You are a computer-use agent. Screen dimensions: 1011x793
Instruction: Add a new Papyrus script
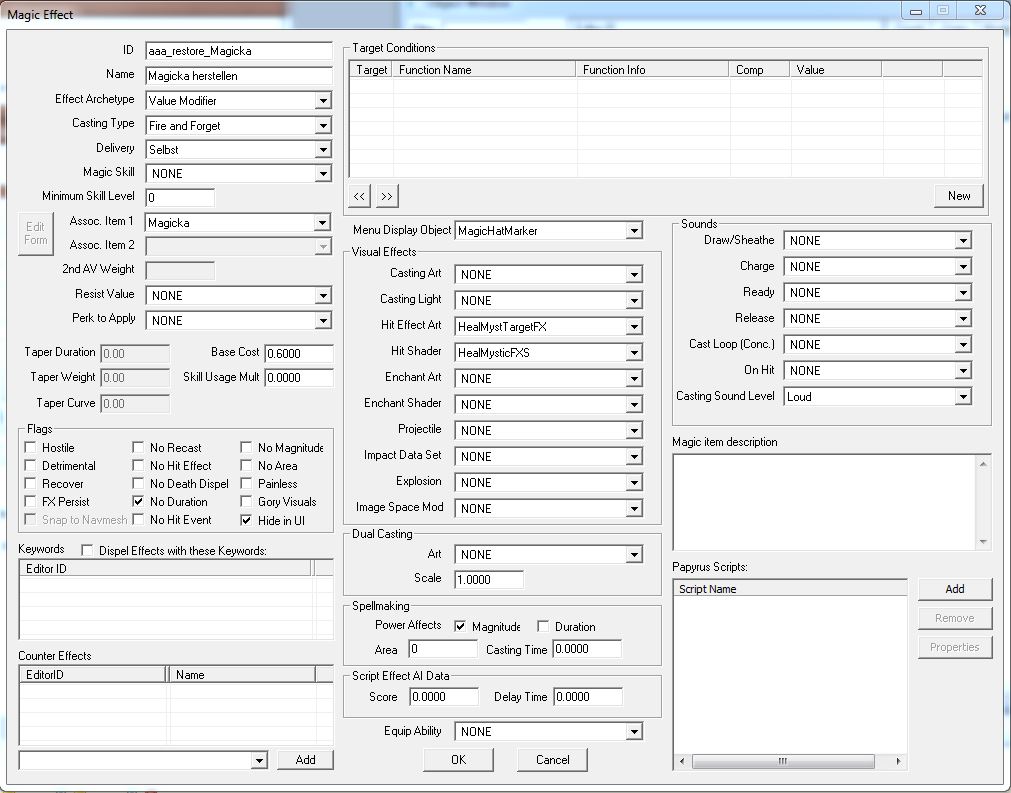coord(954,589)
